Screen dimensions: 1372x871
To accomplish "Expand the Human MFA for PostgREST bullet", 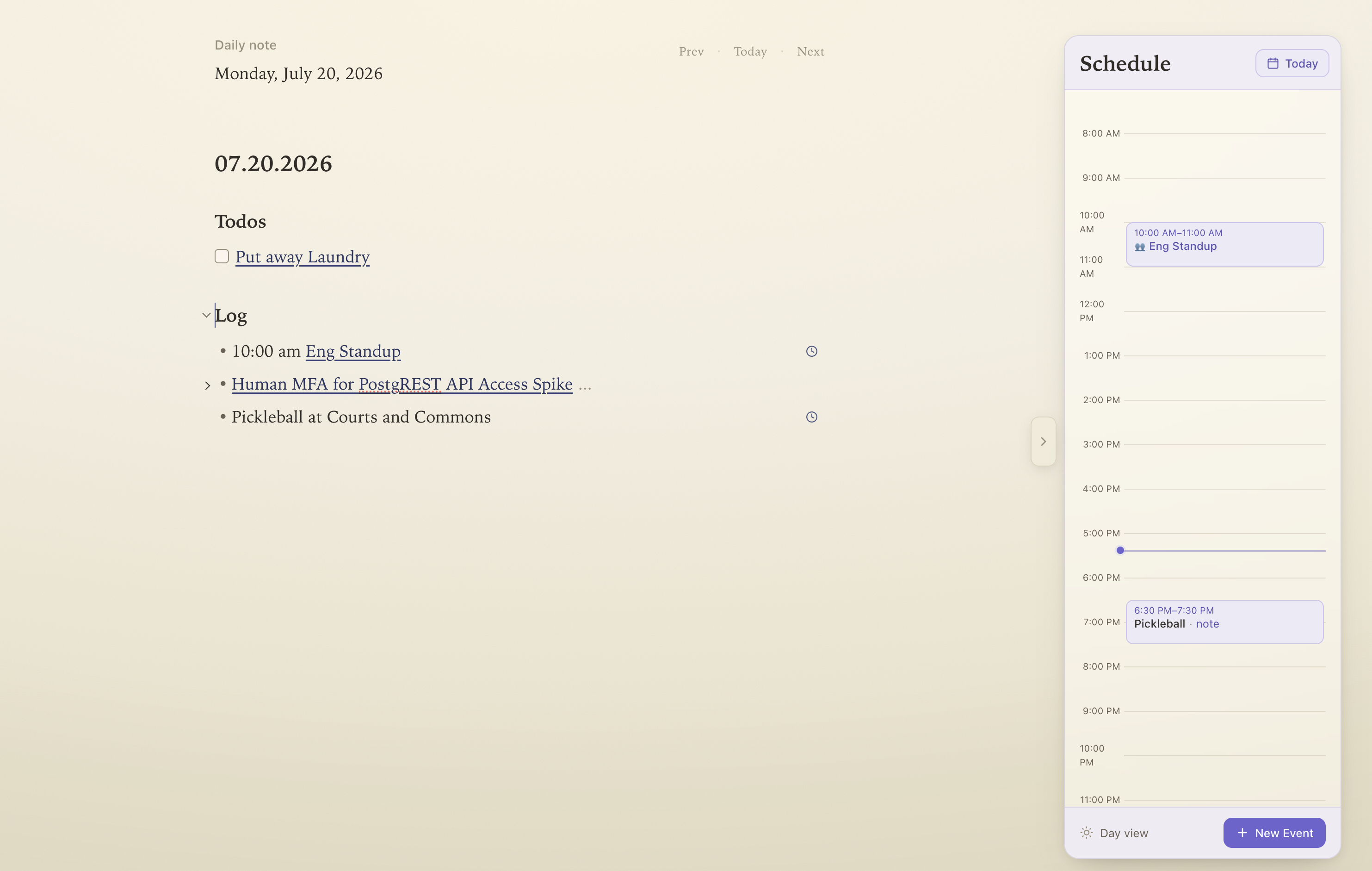I will [x=207, y=386].
